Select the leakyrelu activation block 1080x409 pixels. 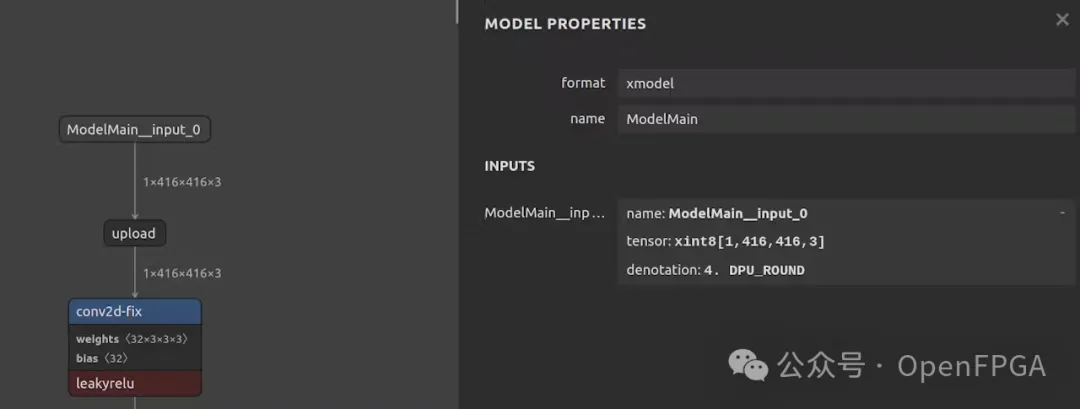click(x=135, y=383)
